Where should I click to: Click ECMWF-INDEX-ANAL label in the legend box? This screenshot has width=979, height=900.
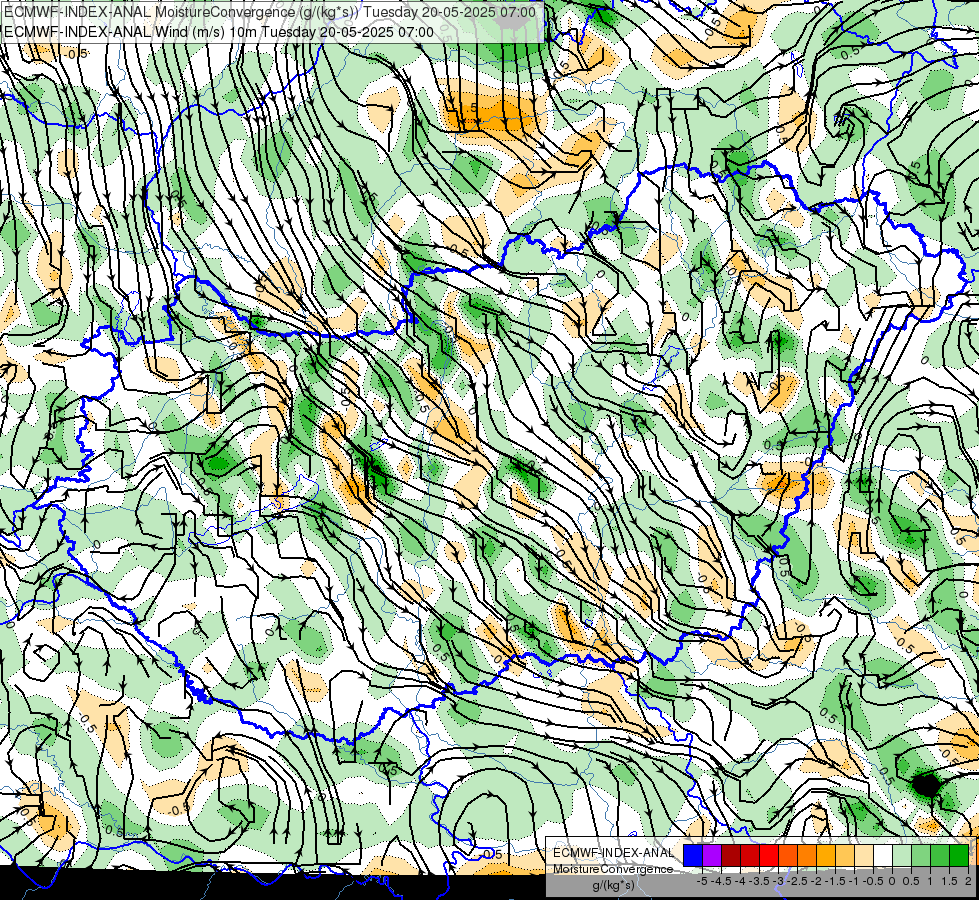tap(613, 853)
